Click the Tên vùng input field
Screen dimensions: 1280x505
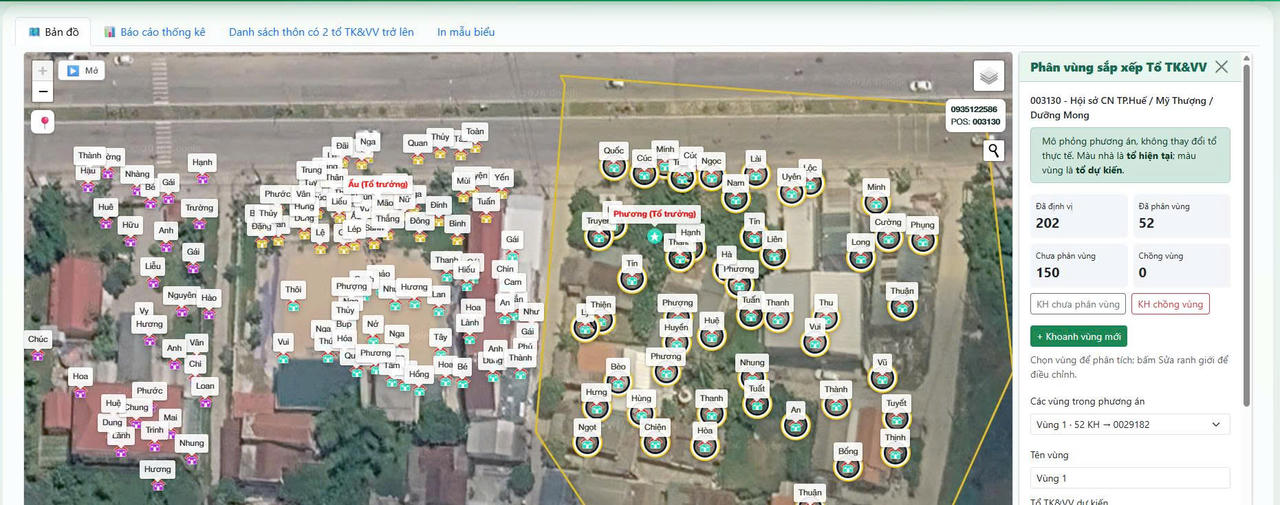[1130, 478]
